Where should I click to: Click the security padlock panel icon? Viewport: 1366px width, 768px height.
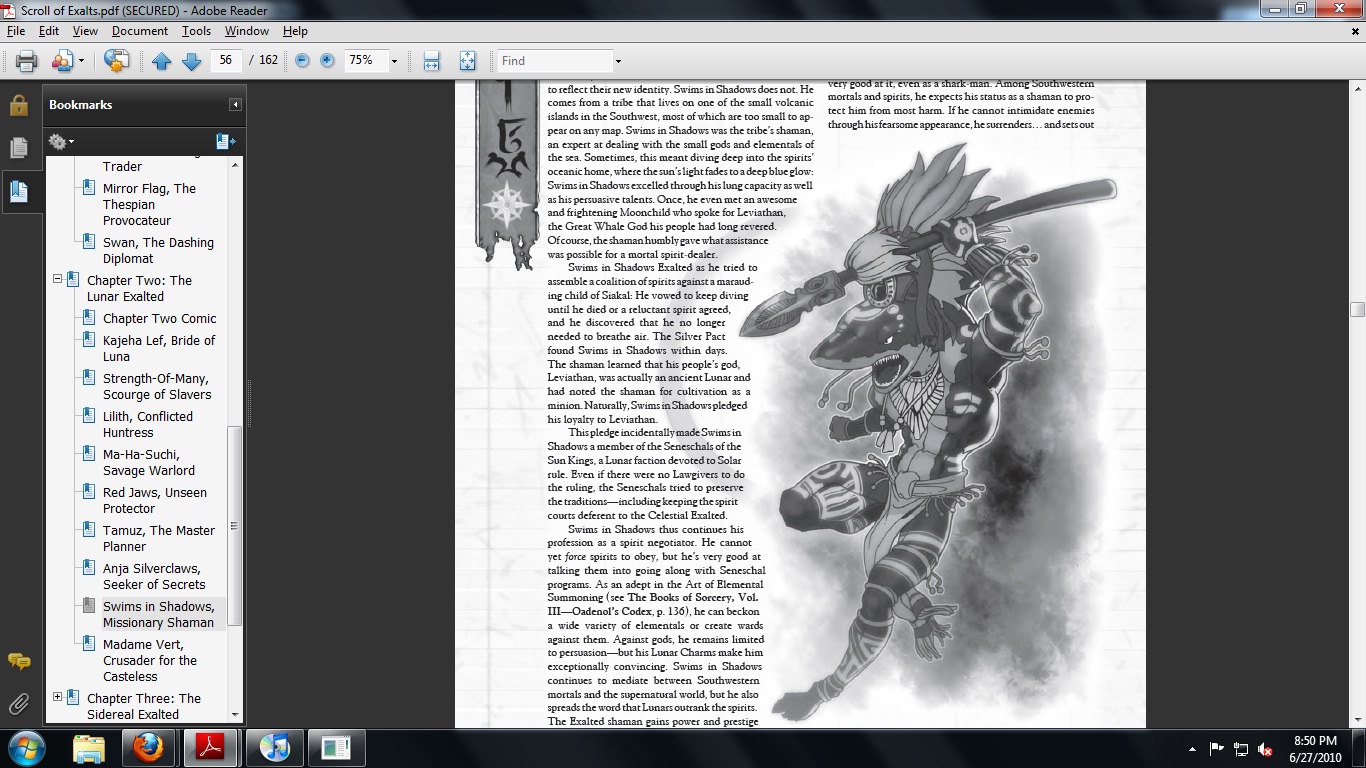pos(19,105)
